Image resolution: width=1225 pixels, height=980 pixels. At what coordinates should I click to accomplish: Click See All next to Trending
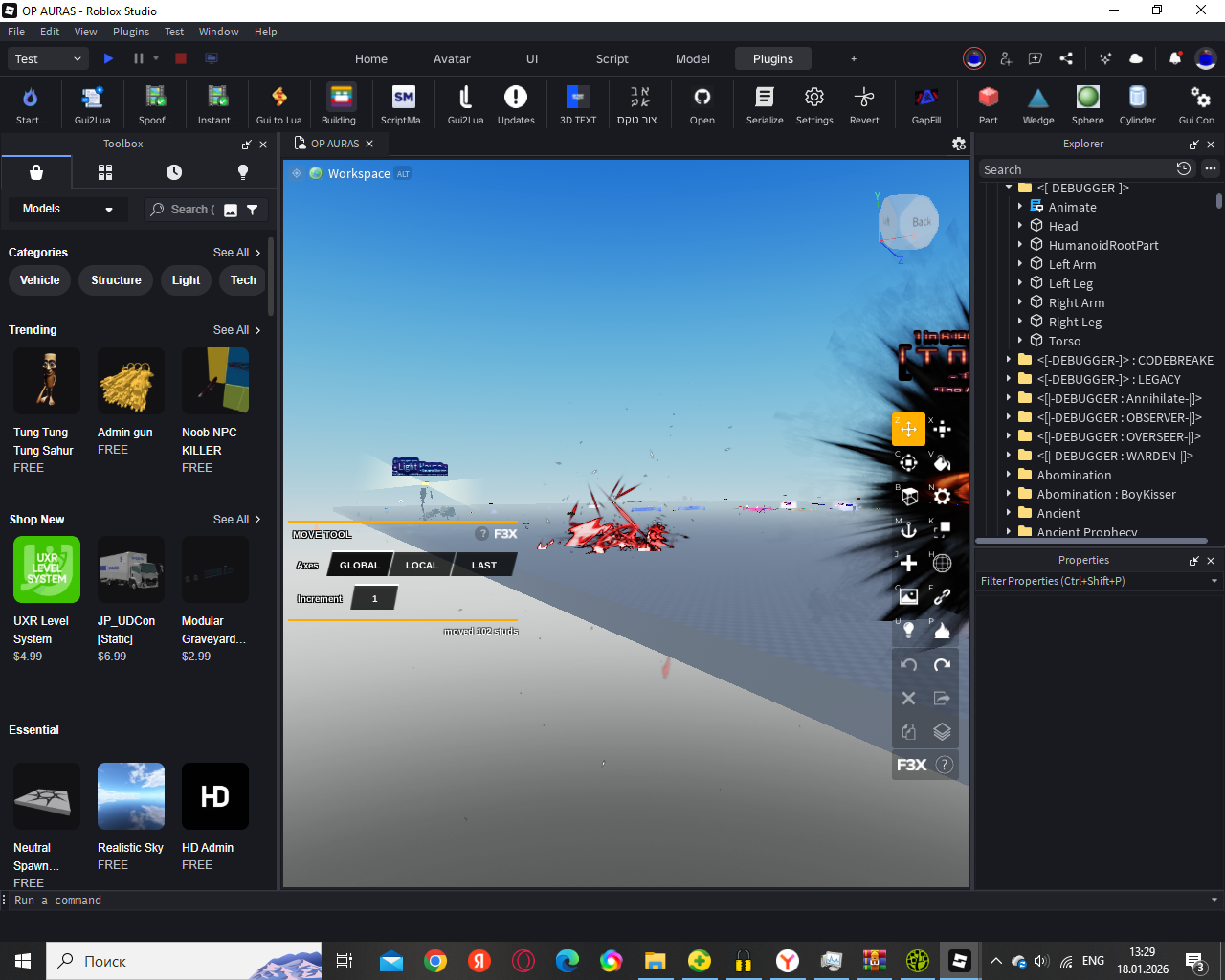click(x=236, y=330)
